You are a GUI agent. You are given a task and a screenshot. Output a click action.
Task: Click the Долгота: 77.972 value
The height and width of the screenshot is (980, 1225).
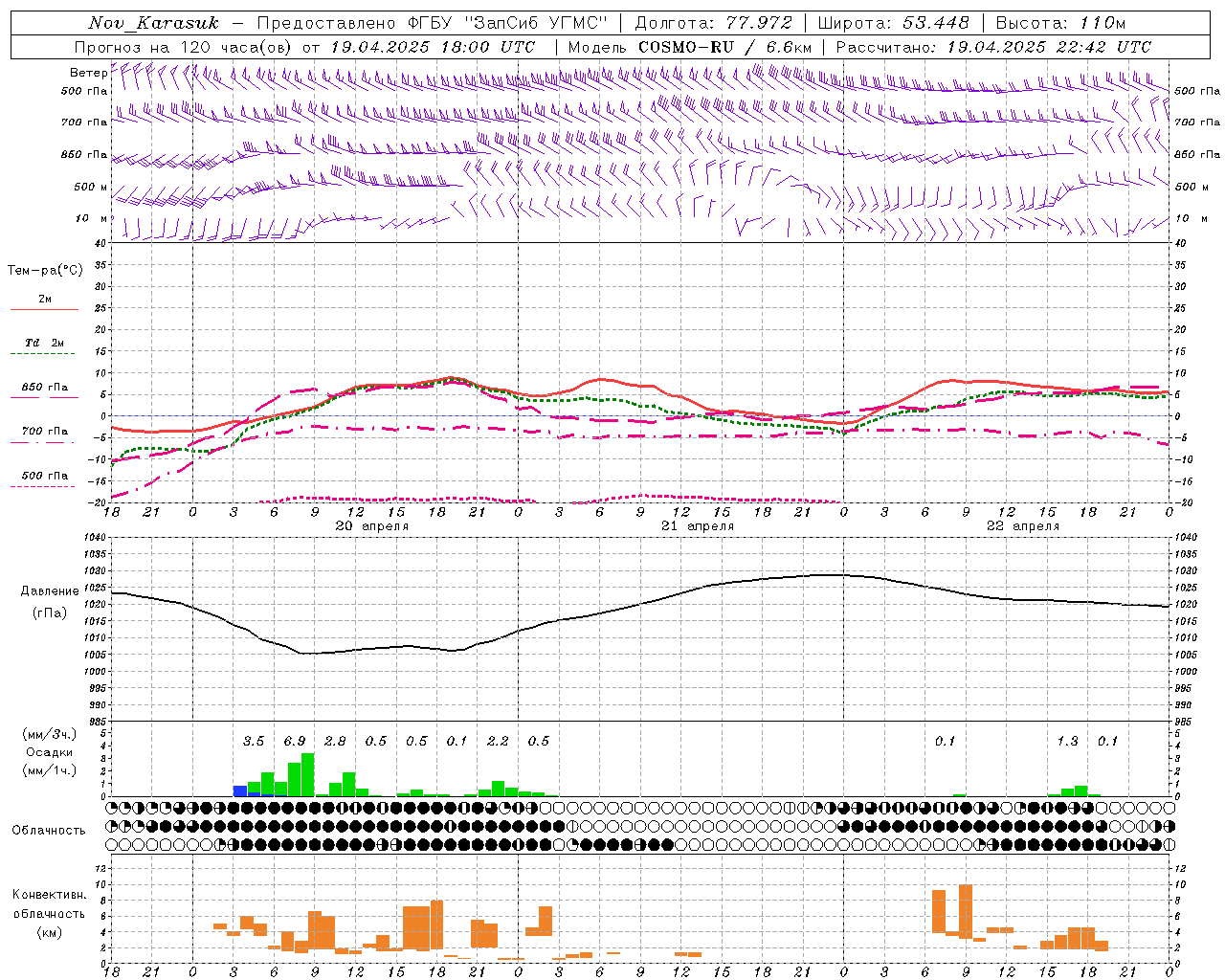[x=714, y=23]
